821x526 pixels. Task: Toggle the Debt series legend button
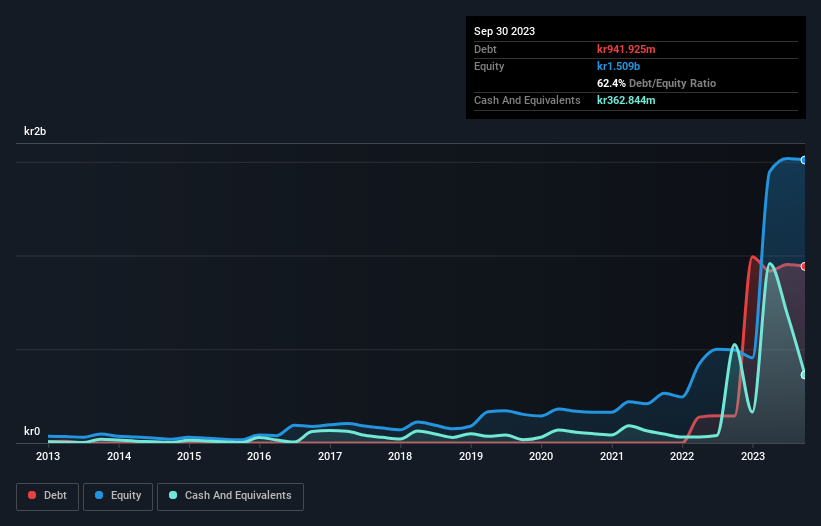(x=47, y=496)
